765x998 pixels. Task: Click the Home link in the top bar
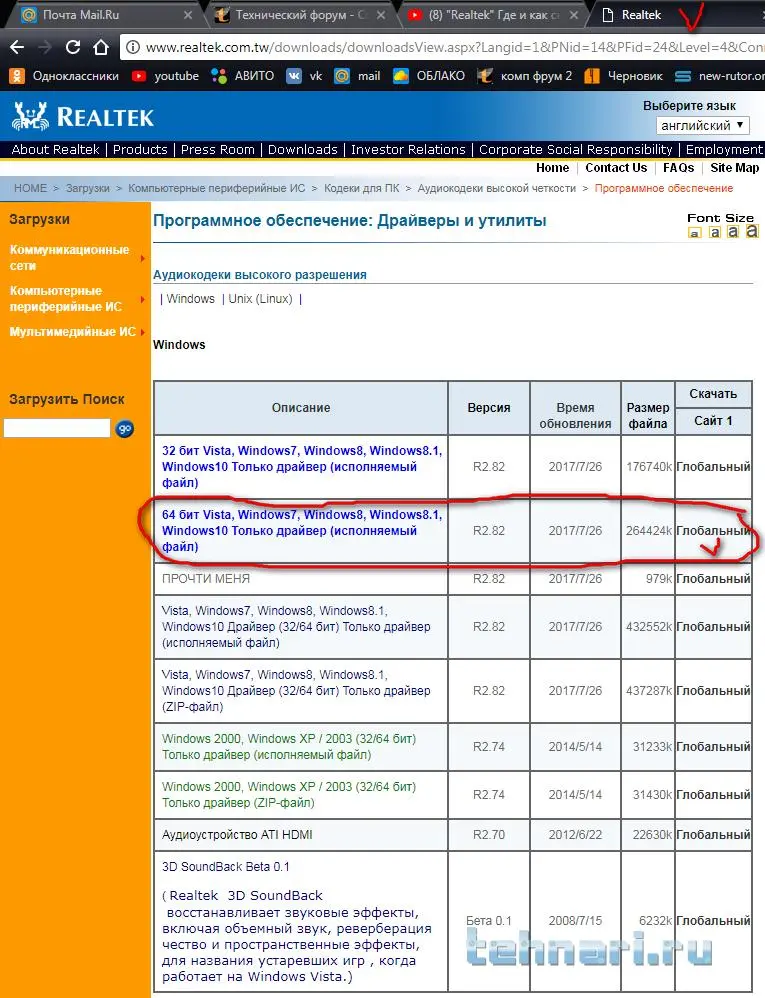point(552,168)
